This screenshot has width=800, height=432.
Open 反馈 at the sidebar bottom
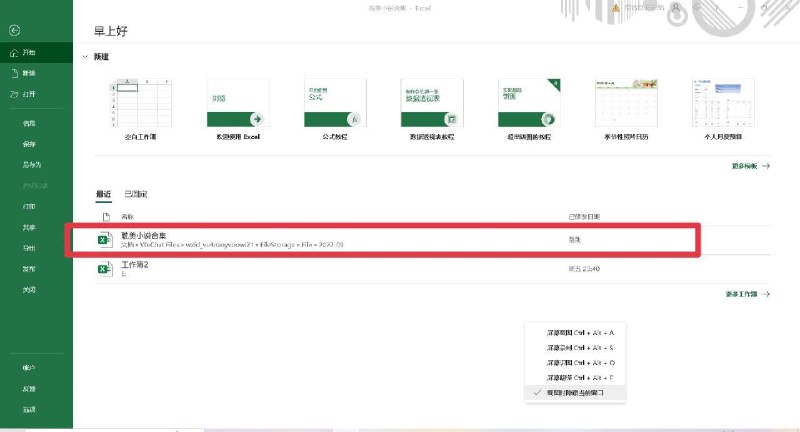29,389
